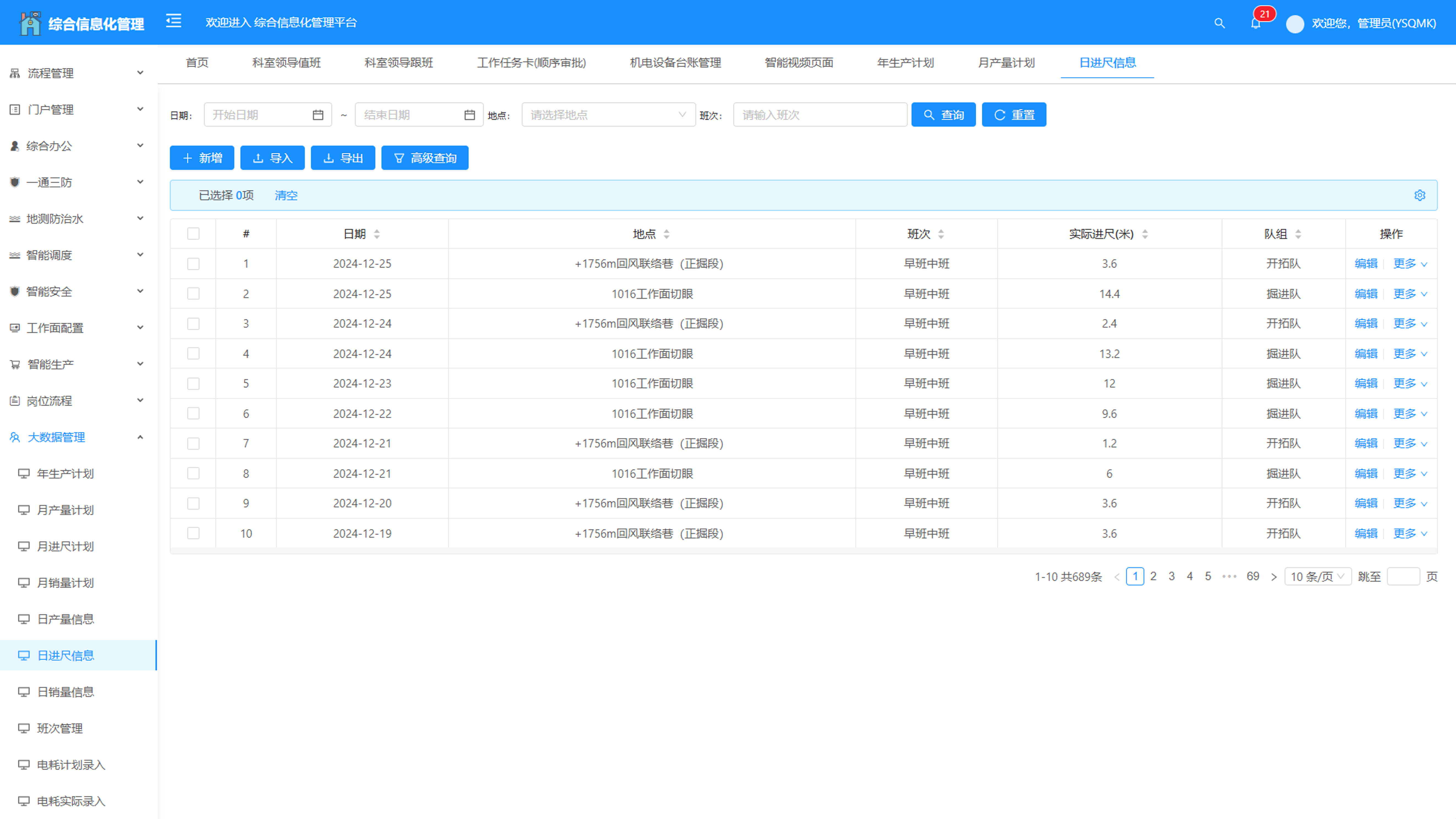Click the 导出 export button
Image resolution: width=1456 pixels, height=819 pixels.
pyautogui.click(x=343, y=158)
